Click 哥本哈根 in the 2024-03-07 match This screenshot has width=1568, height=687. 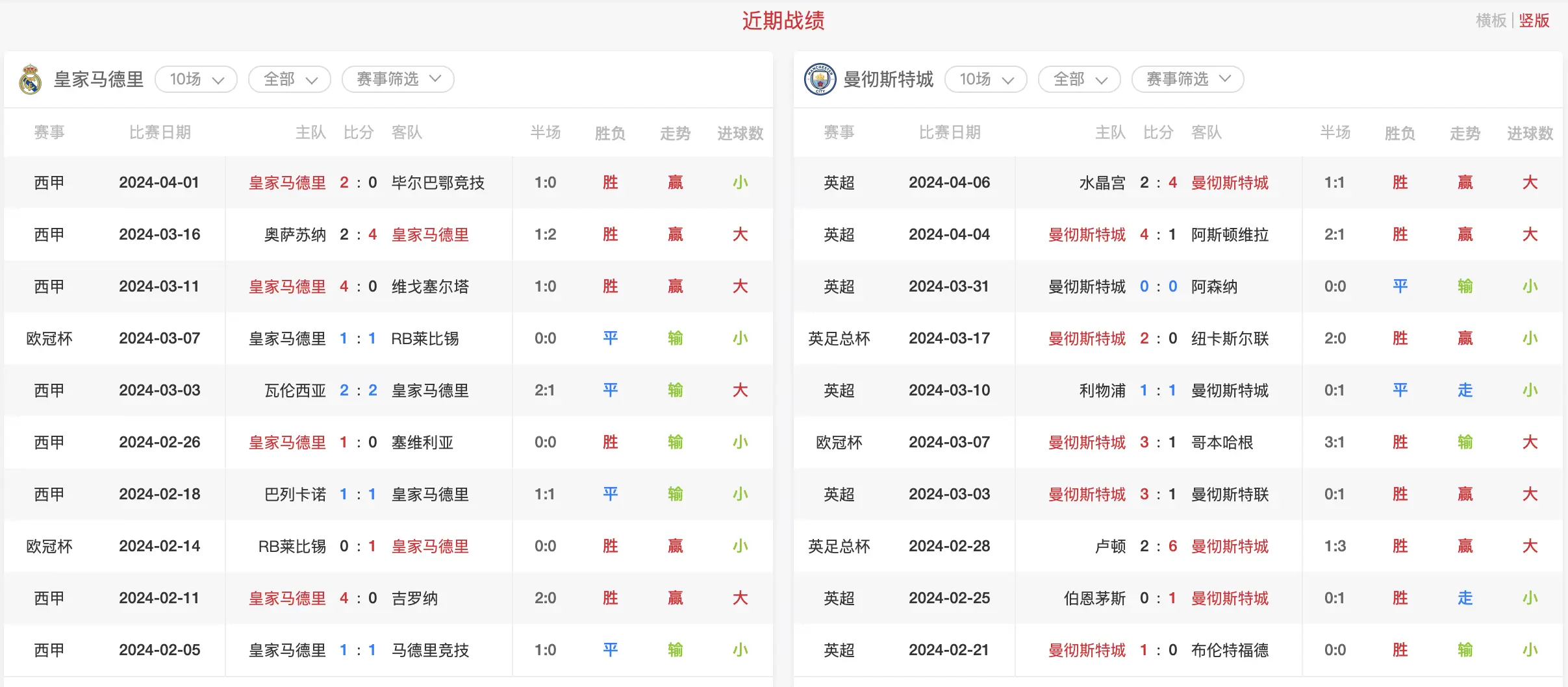point(1222,442)
